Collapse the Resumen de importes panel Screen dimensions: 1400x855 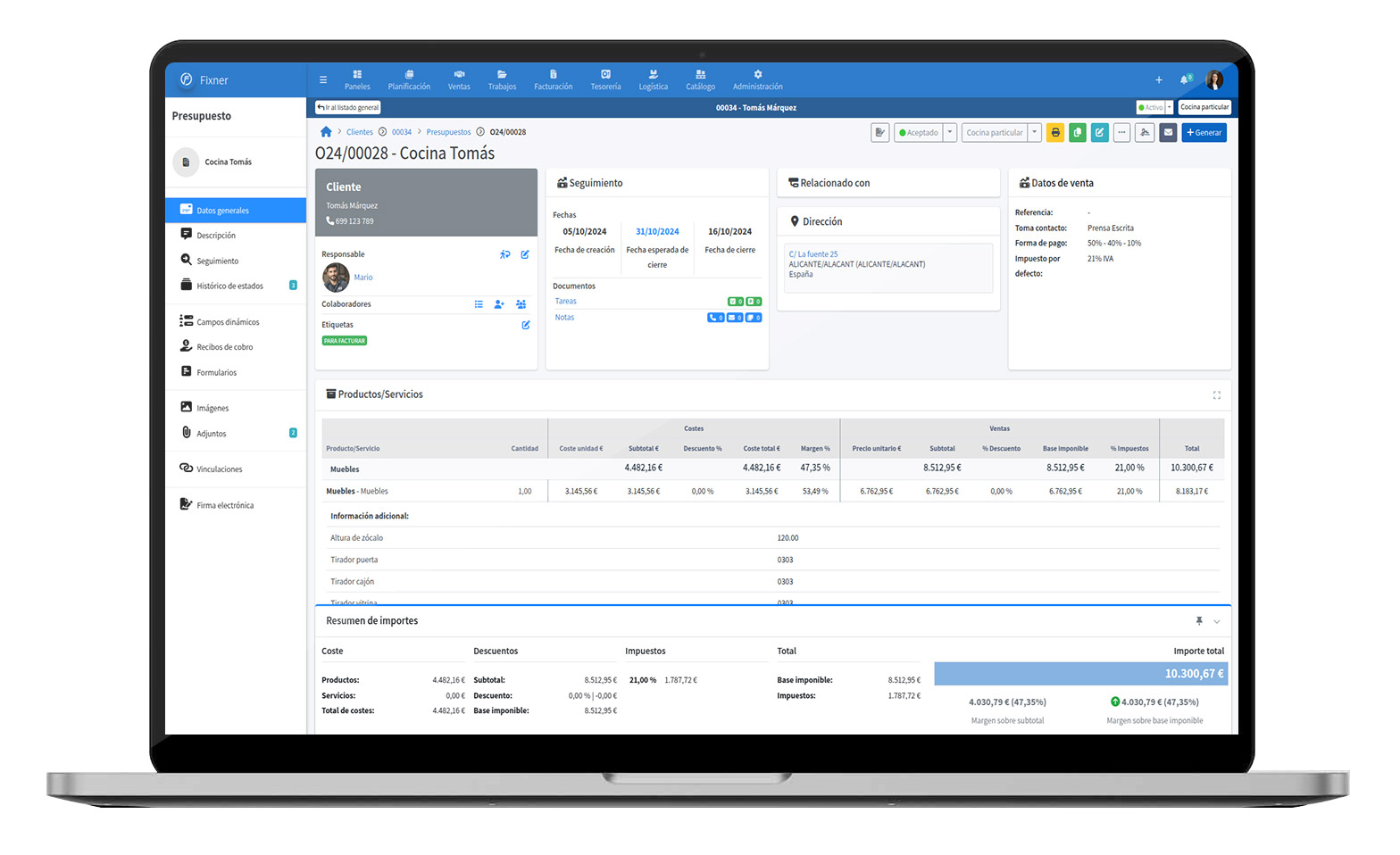pyautogui.click(x=1216, y=621)
